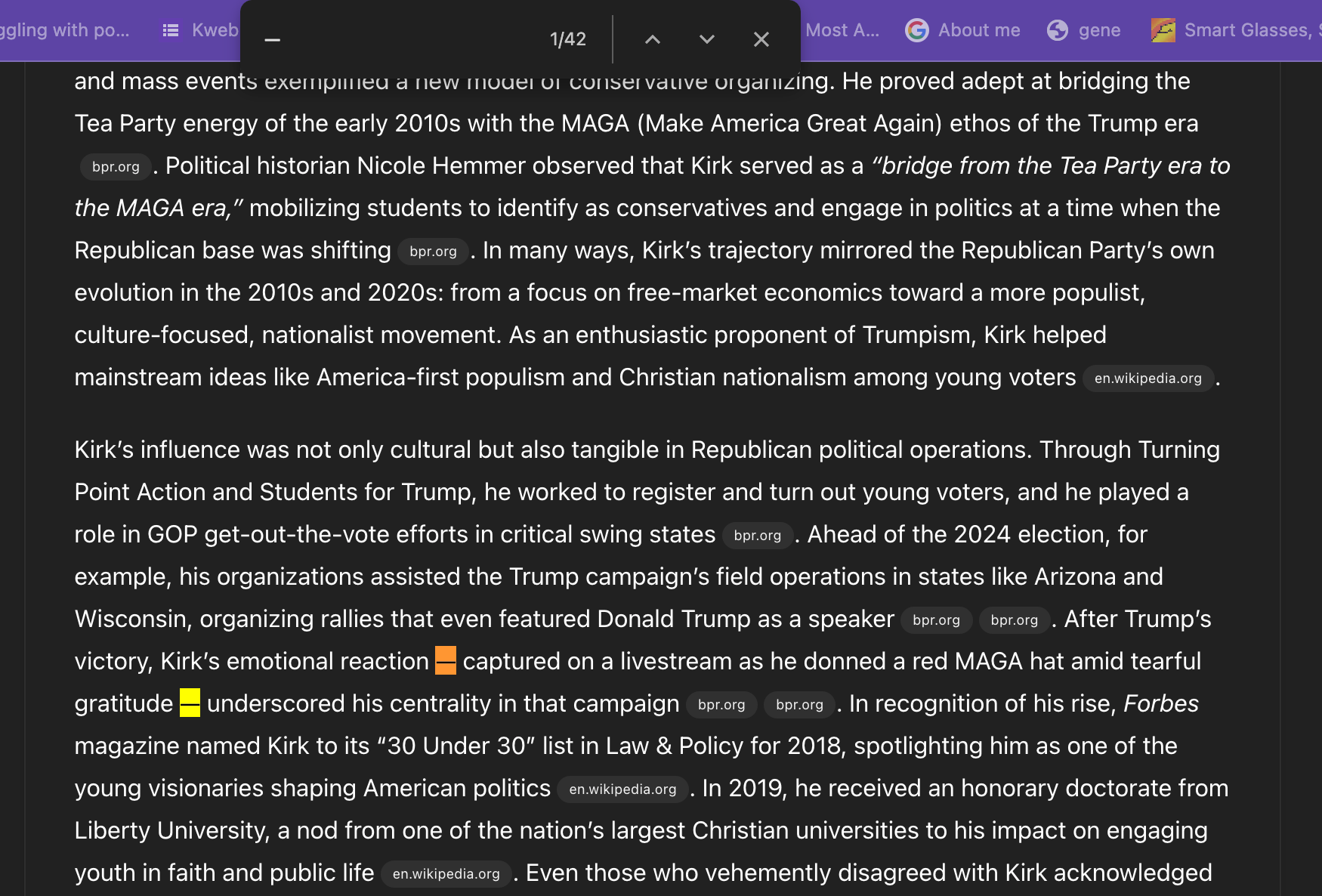
Task: Open first bpr.org citation after 'as a speaker'
Action: pyautogui.click(x=936, y=620)
